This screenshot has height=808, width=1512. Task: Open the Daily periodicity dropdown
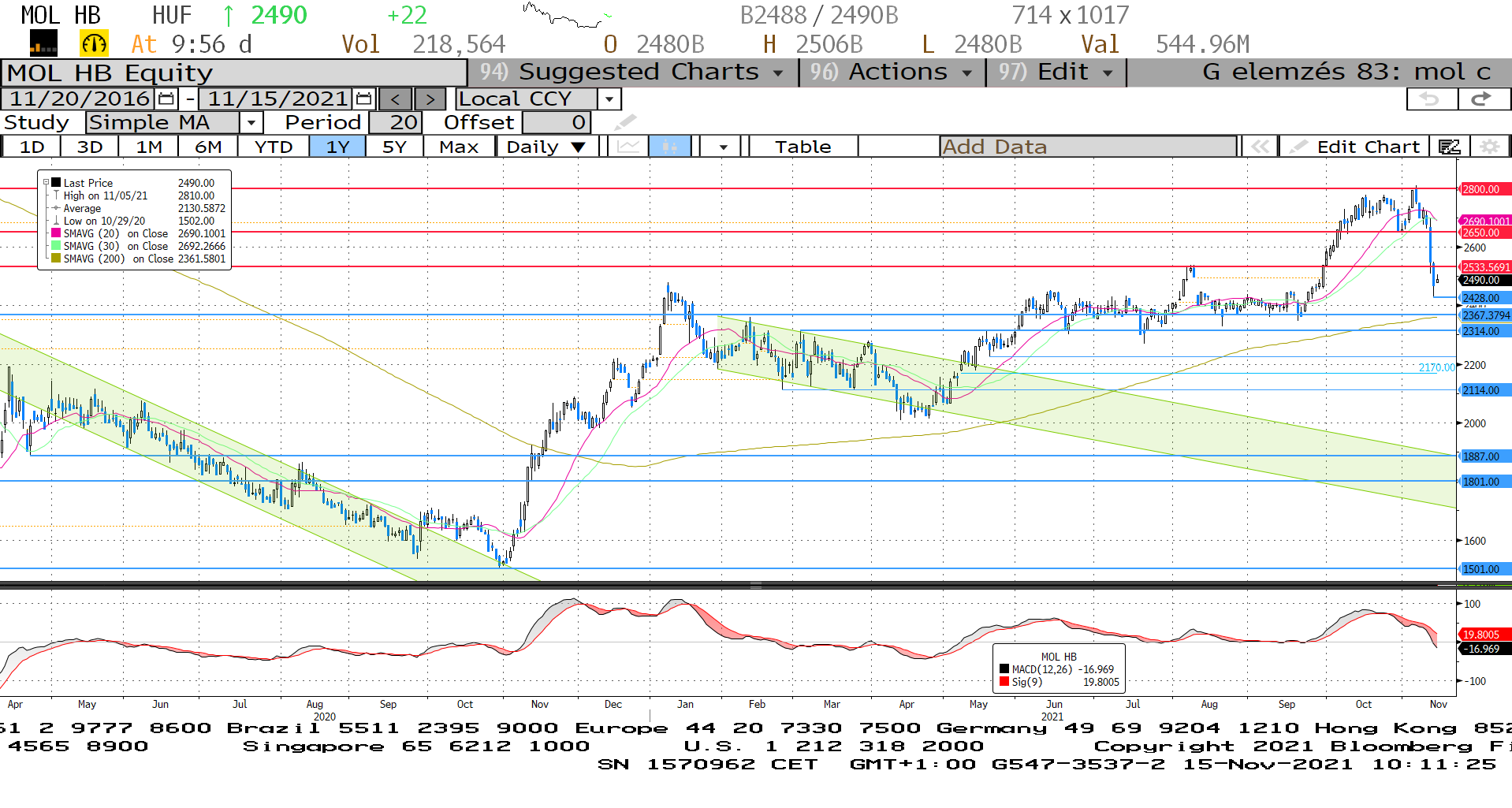547,147
